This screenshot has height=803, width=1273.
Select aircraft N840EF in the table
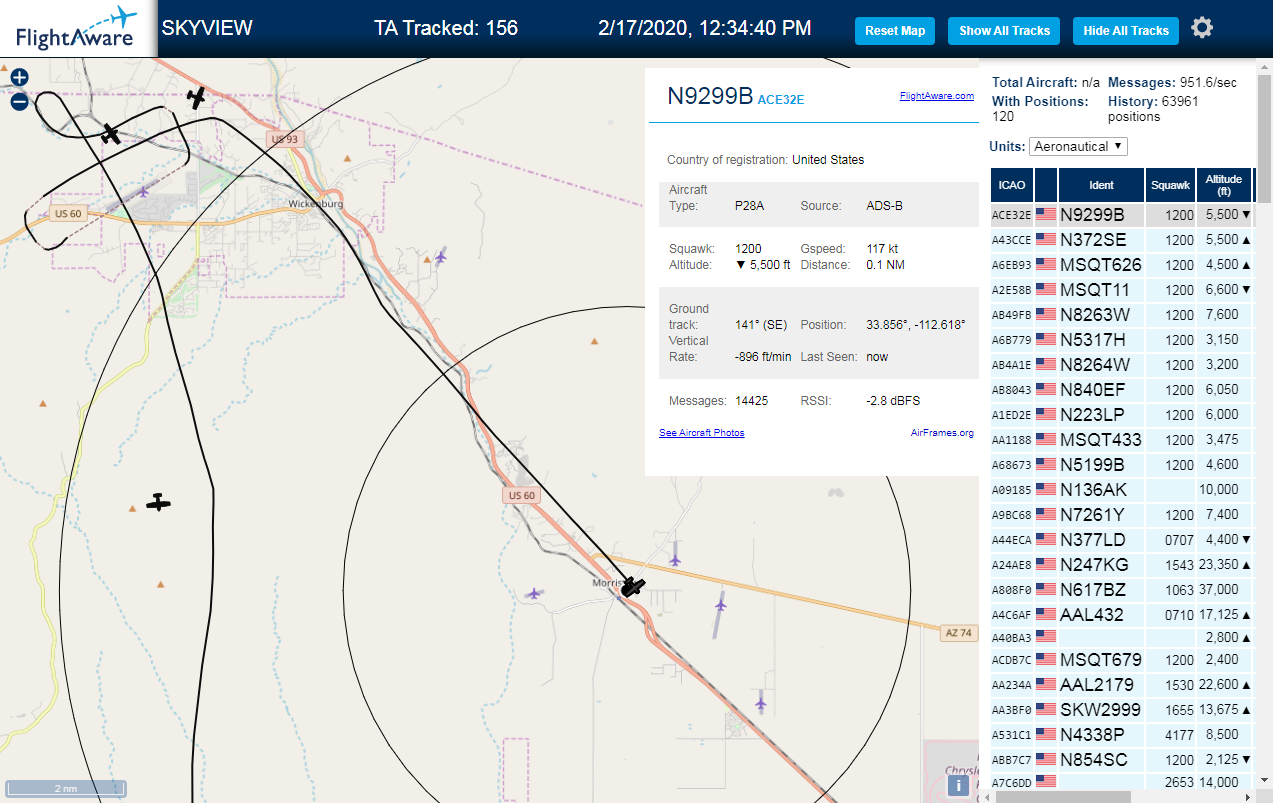(1121, 389)
